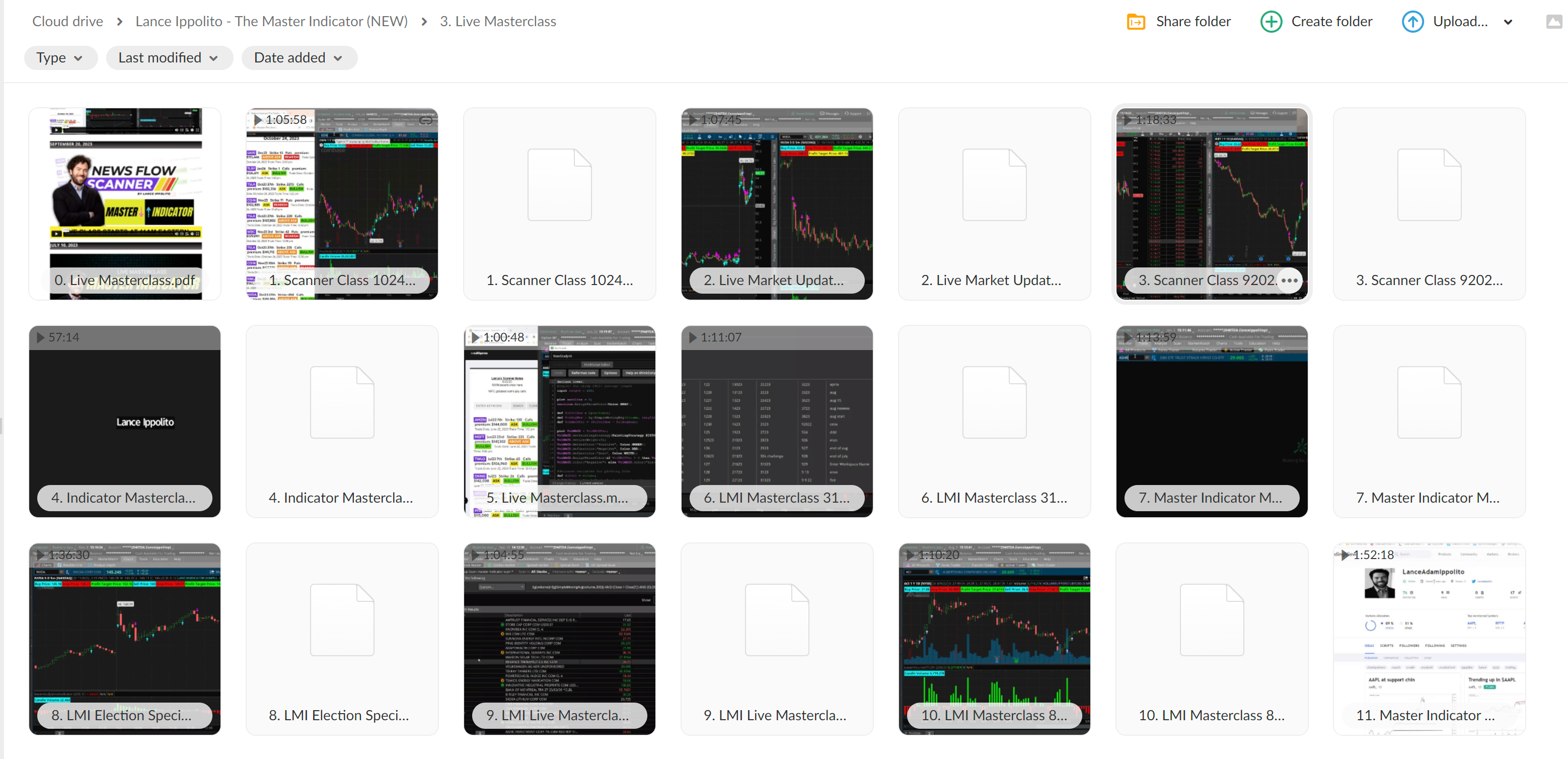The image size is (1568, 759).
Task: Open the 5. Live Masterclass.m... video thumbnail
Action: tap(559, 422)
